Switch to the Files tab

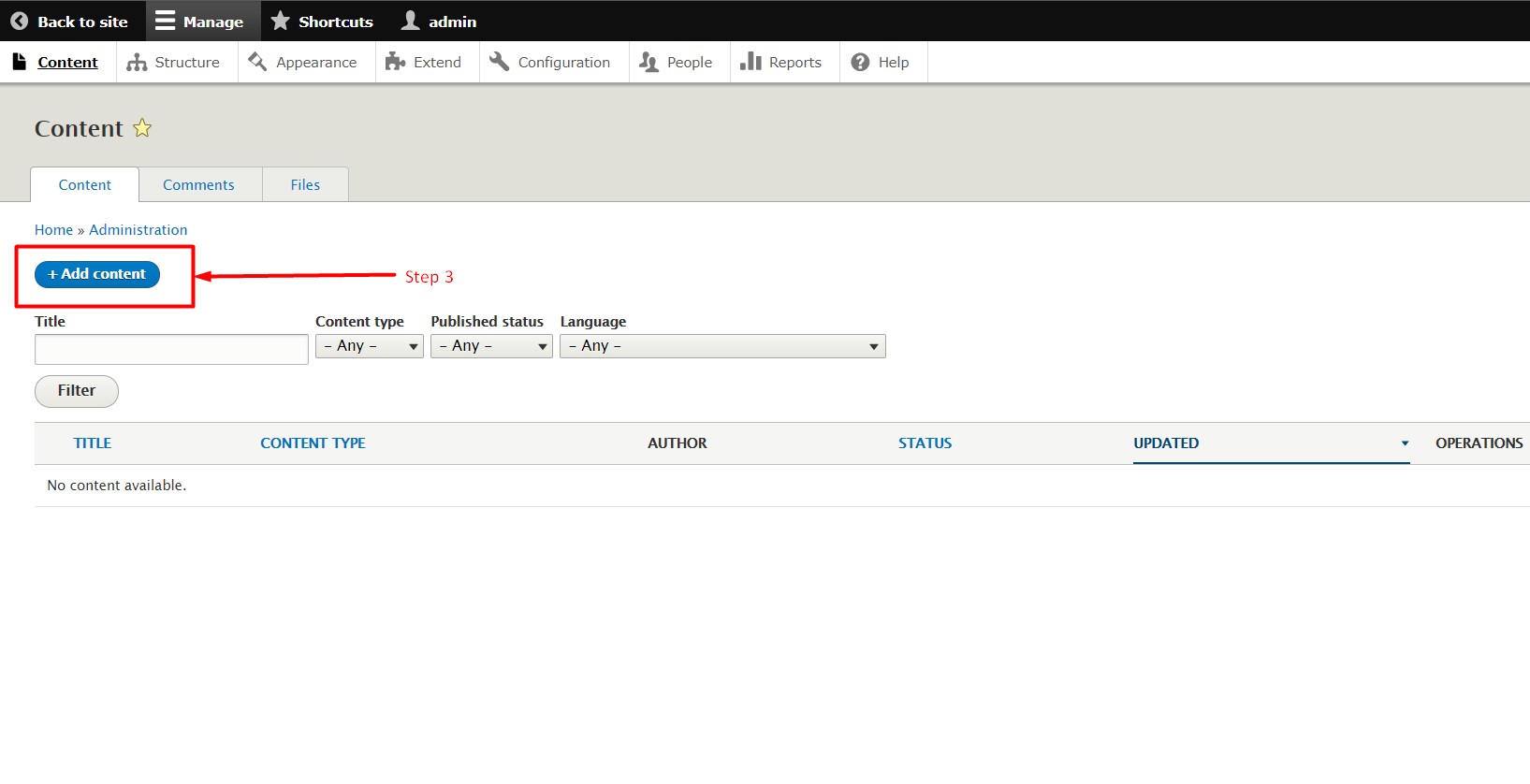305,185
